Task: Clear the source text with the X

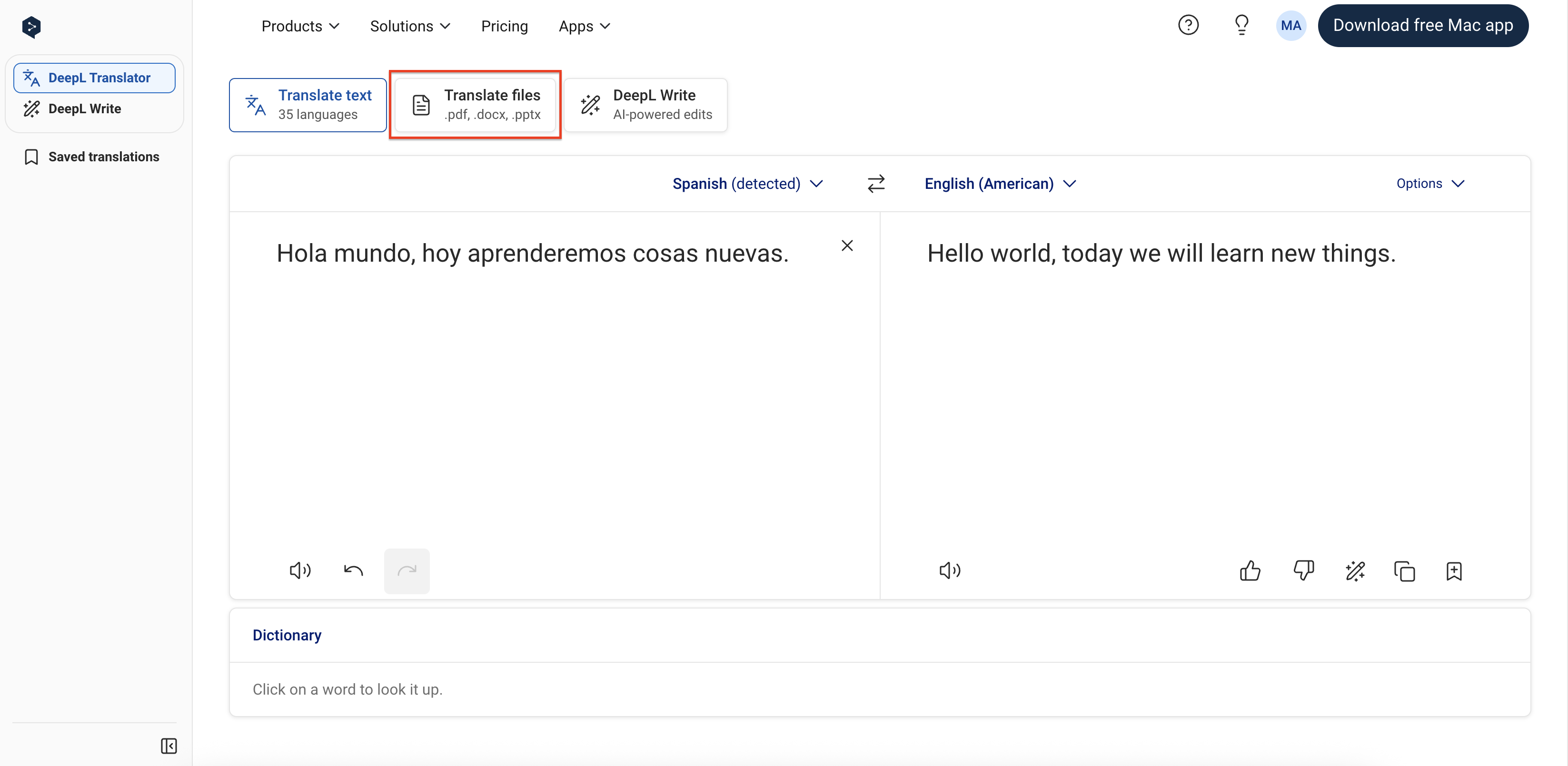Action: tap(847, 245)
